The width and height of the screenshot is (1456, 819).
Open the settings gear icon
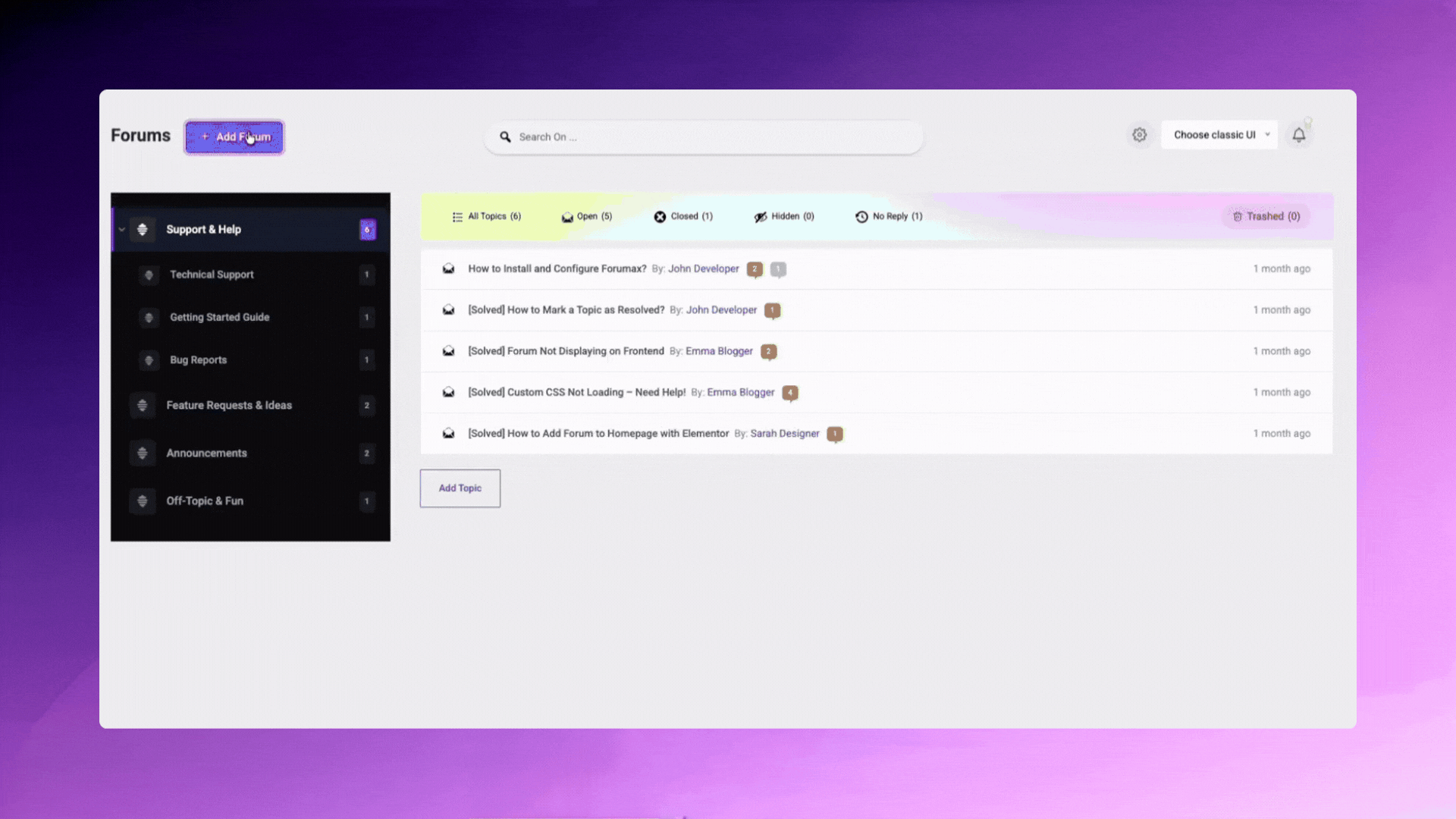[x=1139, y=135]
